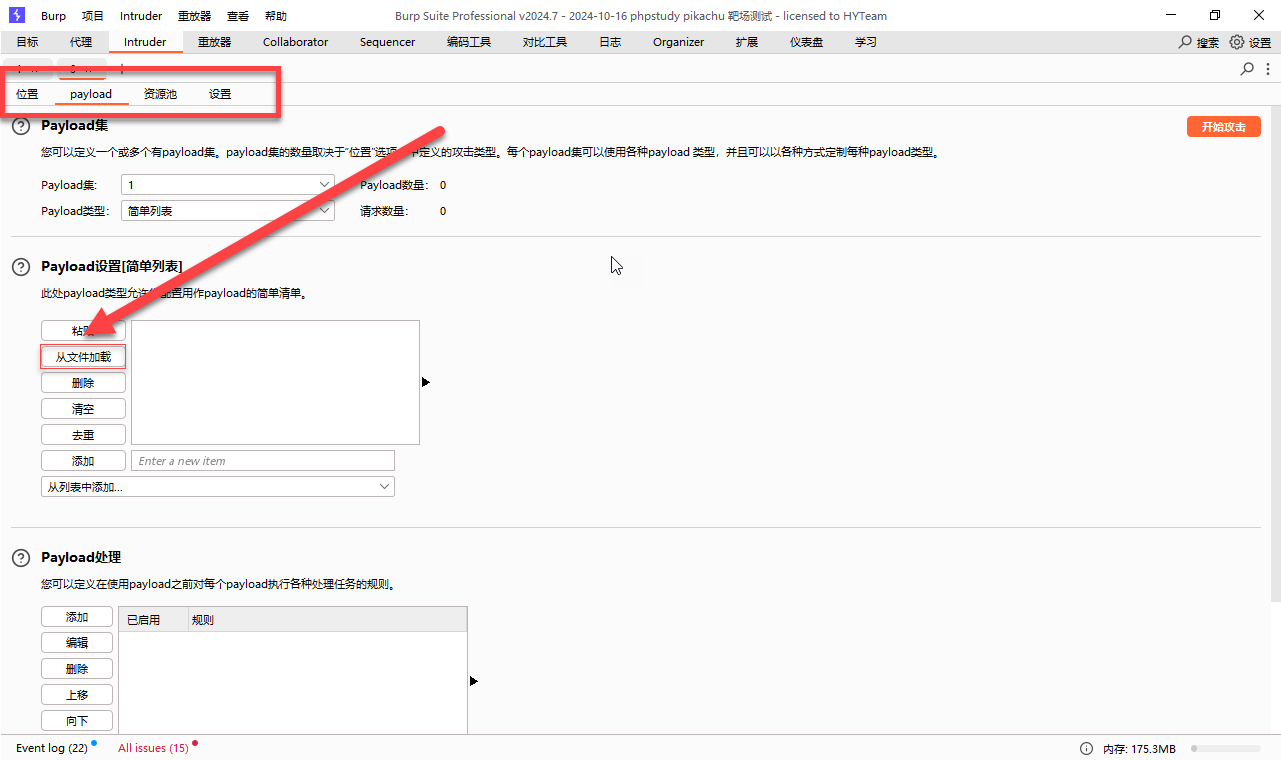Open the 帮助 menu

tap(276, 16)
